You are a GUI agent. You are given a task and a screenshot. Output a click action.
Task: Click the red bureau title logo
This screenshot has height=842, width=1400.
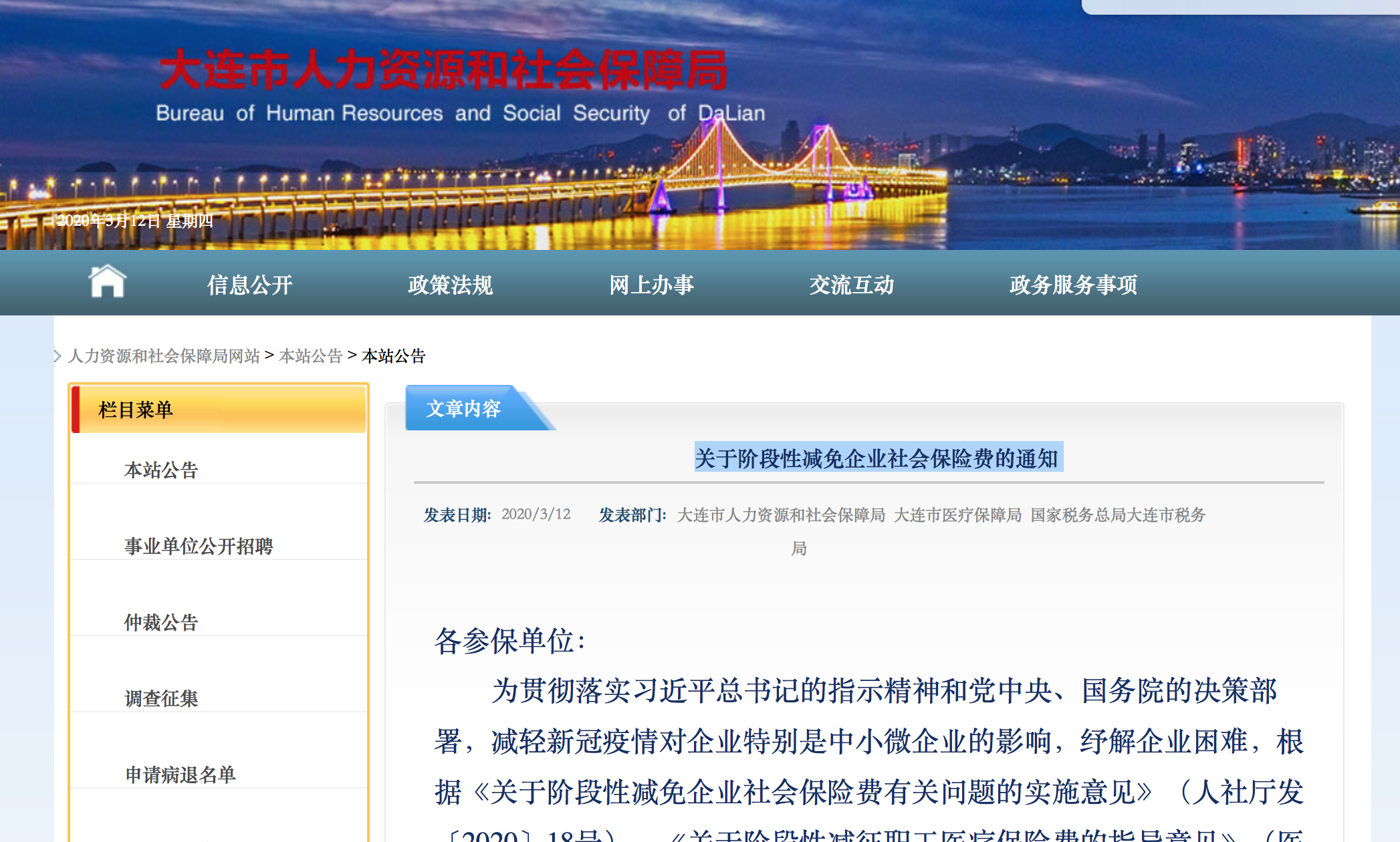point(443,71)
